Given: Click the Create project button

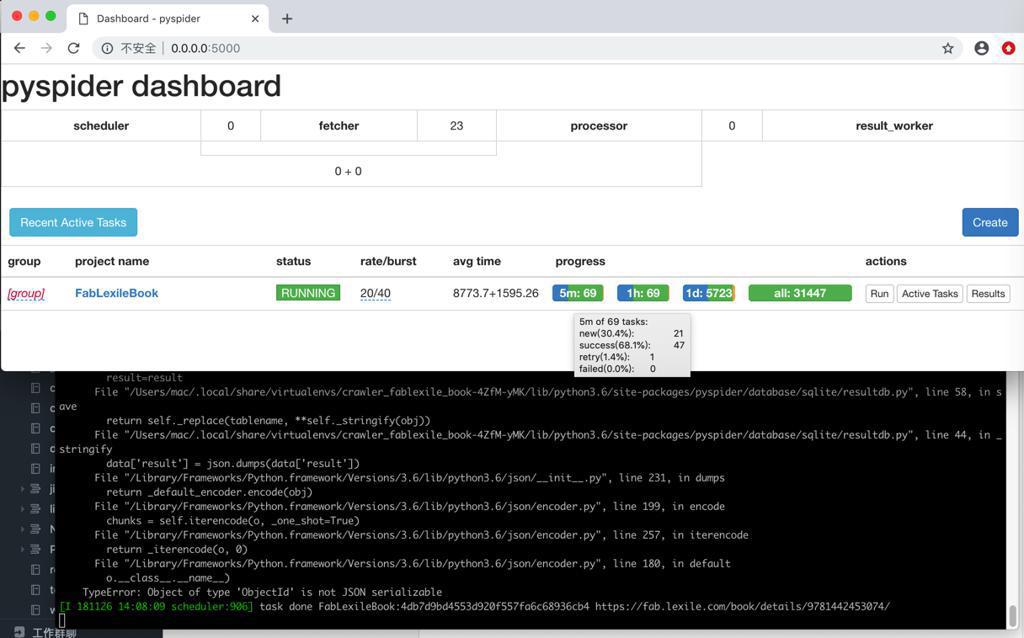Looking at the screenshot, I should tap(989, 223).
